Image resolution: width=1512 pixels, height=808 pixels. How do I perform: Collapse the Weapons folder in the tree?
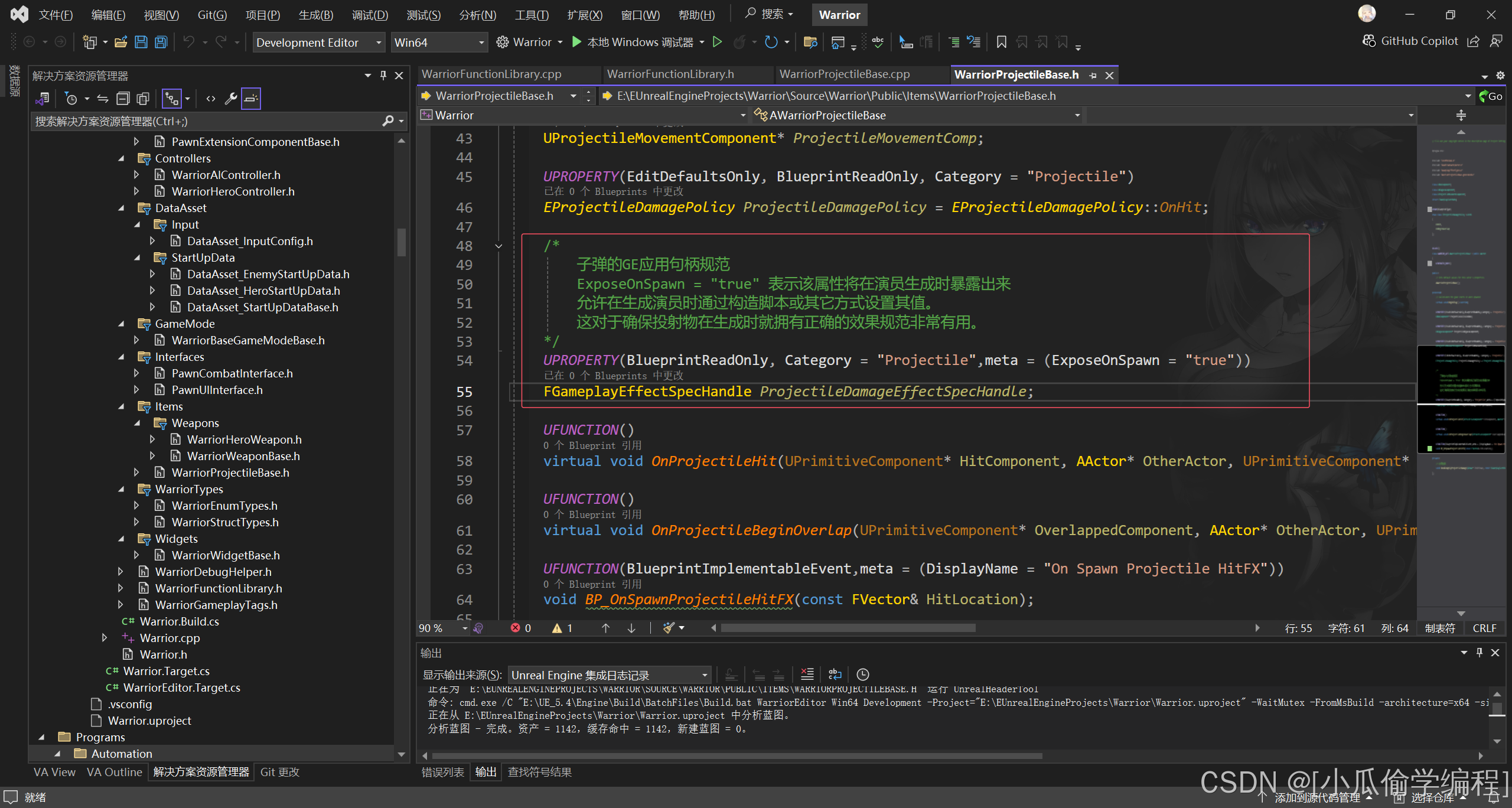pyautogui.click(x=138, y=423)
